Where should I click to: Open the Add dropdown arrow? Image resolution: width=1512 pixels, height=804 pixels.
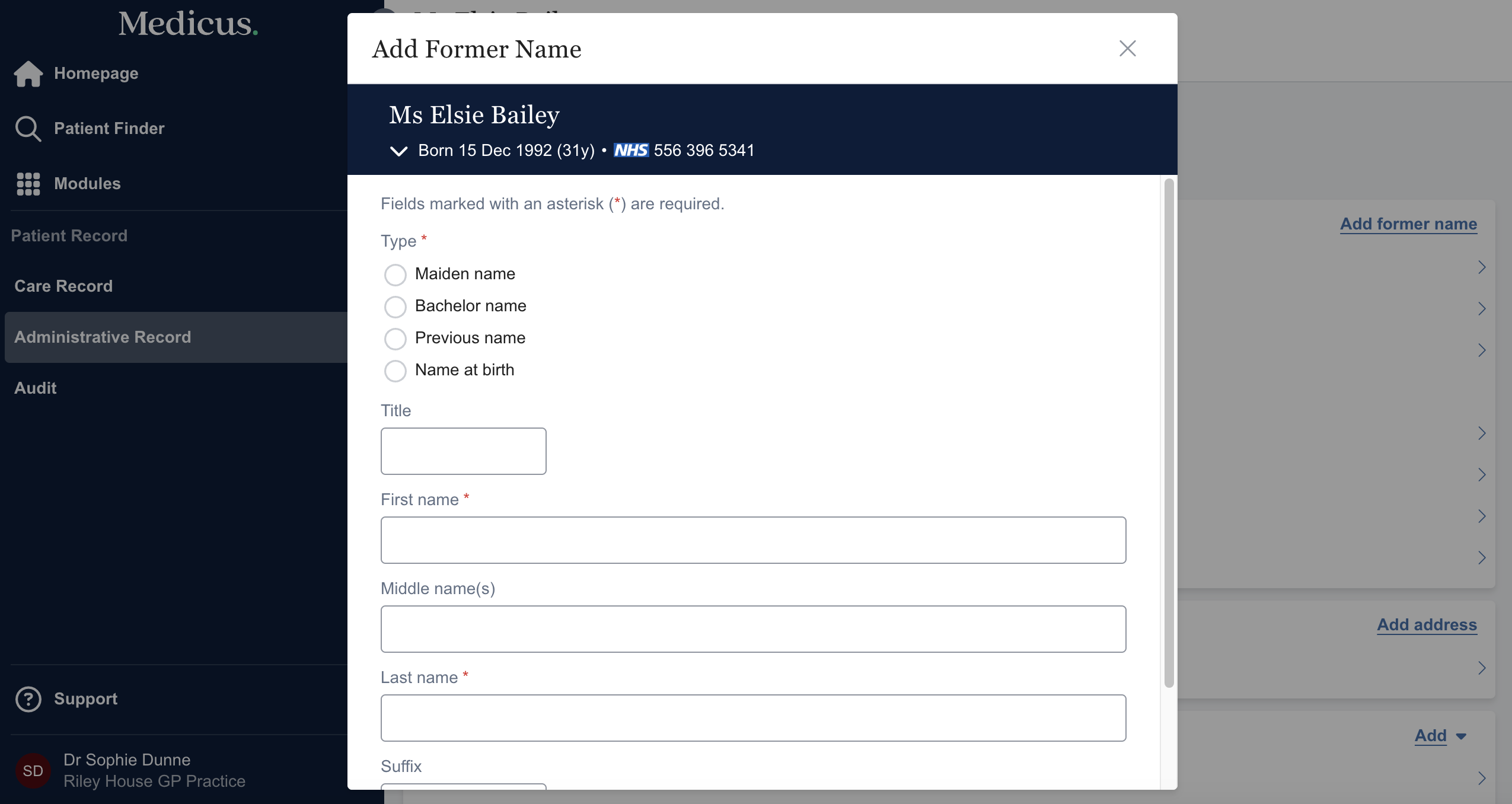[x=1461, y=736]
